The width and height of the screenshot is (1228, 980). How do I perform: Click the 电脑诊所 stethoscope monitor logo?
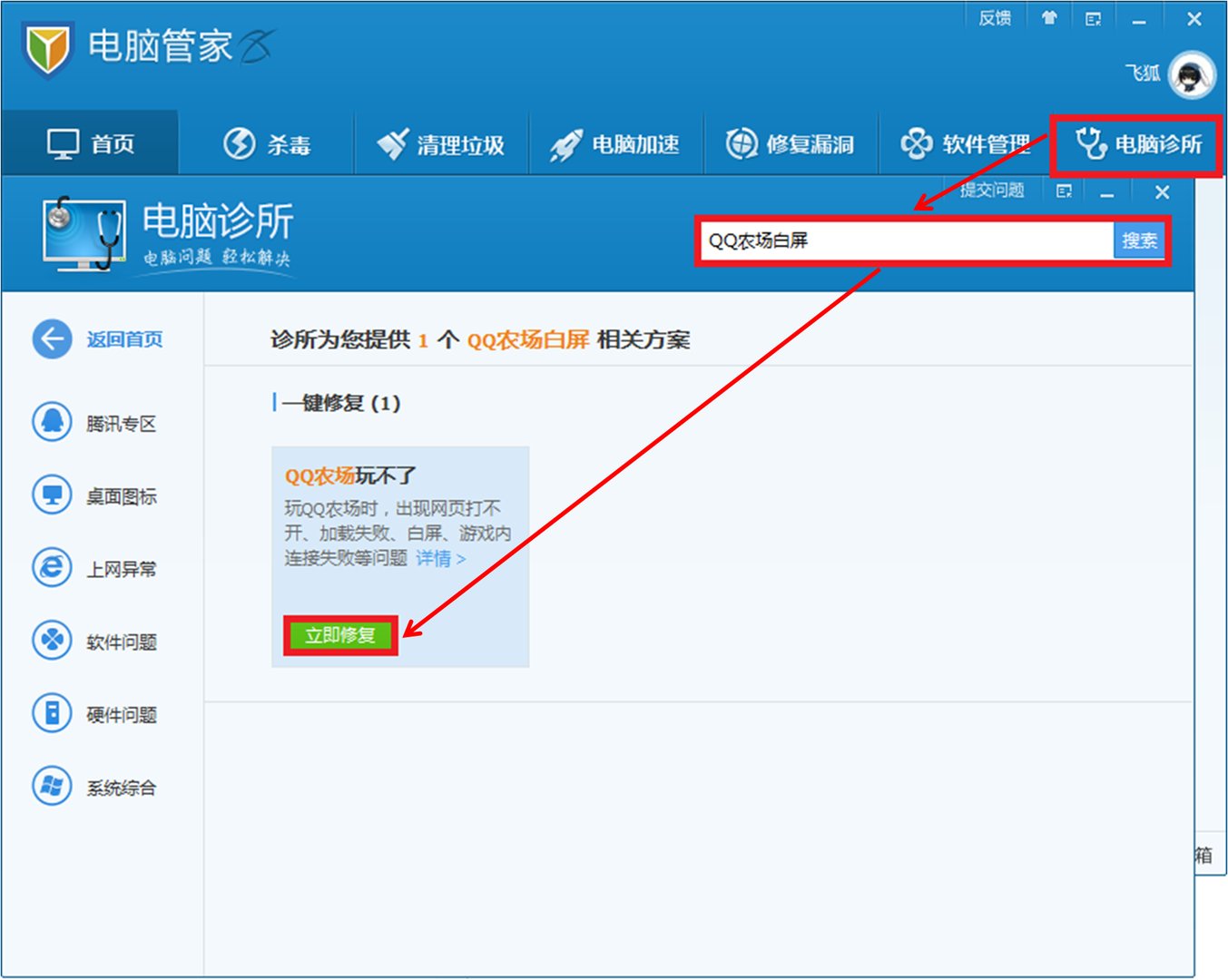[x=84, y=234]
